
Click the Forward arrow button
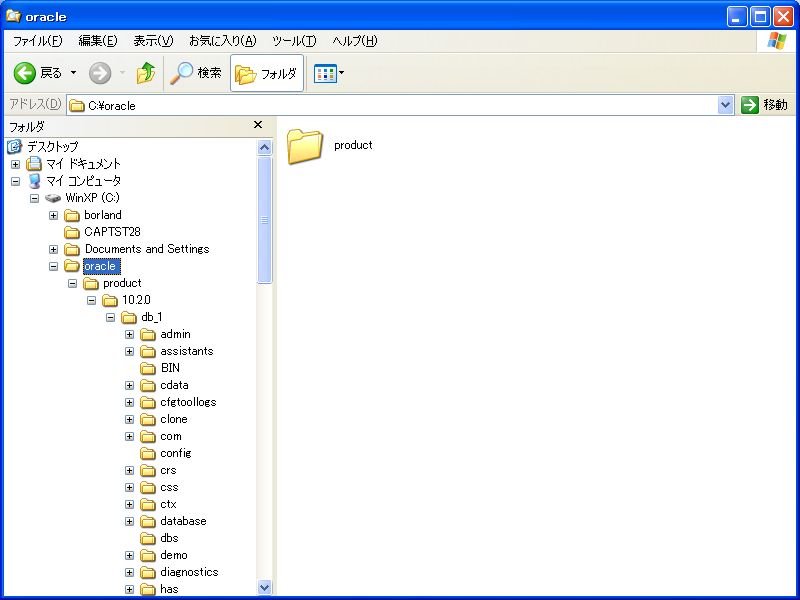point(100,73)
